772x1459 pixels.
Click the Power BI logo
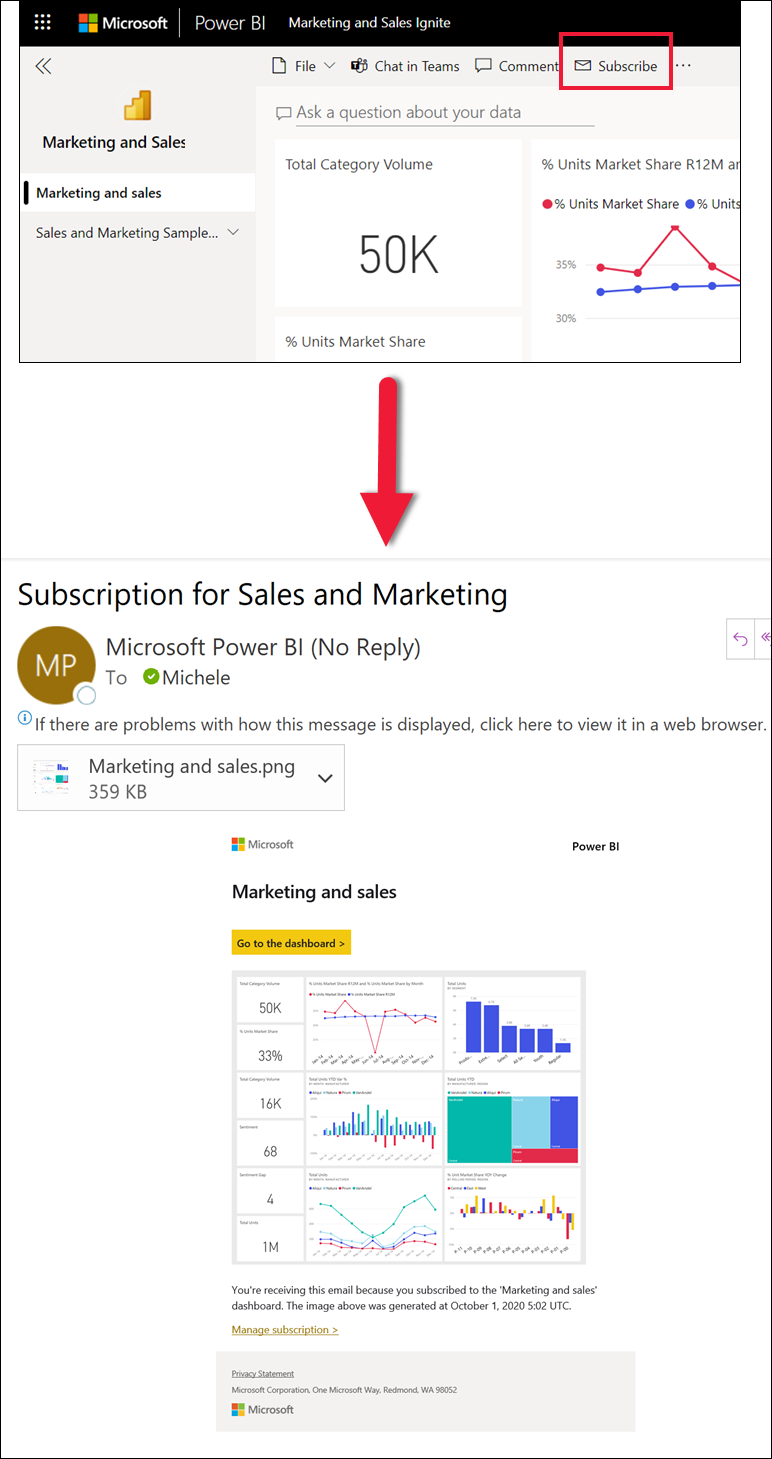pyautogui.click(x=229, y=21)
